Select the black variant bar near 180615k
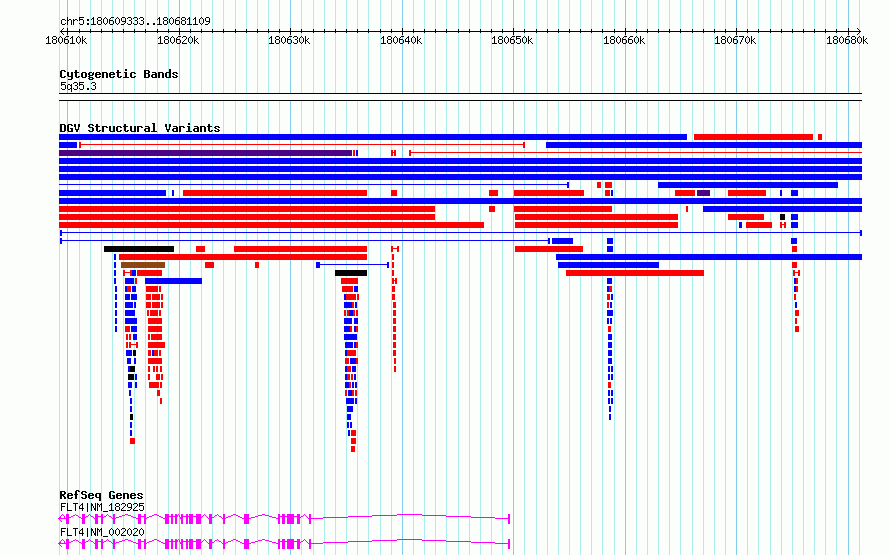 coord(139,249)
